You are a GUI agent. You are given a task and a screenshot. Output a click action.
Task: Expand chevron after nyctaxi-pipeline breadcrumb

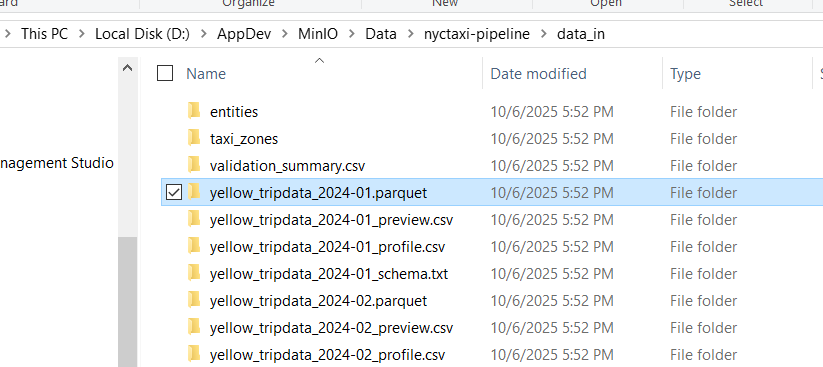click(x=544, y=34)
